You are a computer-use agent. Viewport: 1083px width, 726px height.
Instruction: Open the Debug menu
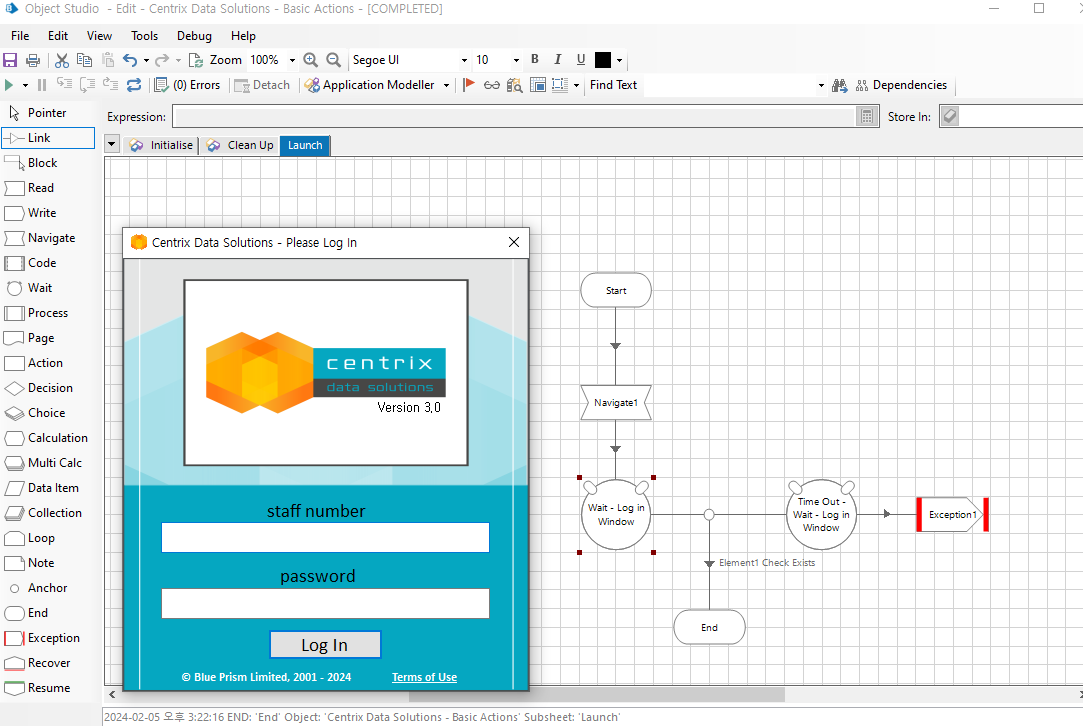click(x=194, y=36)
